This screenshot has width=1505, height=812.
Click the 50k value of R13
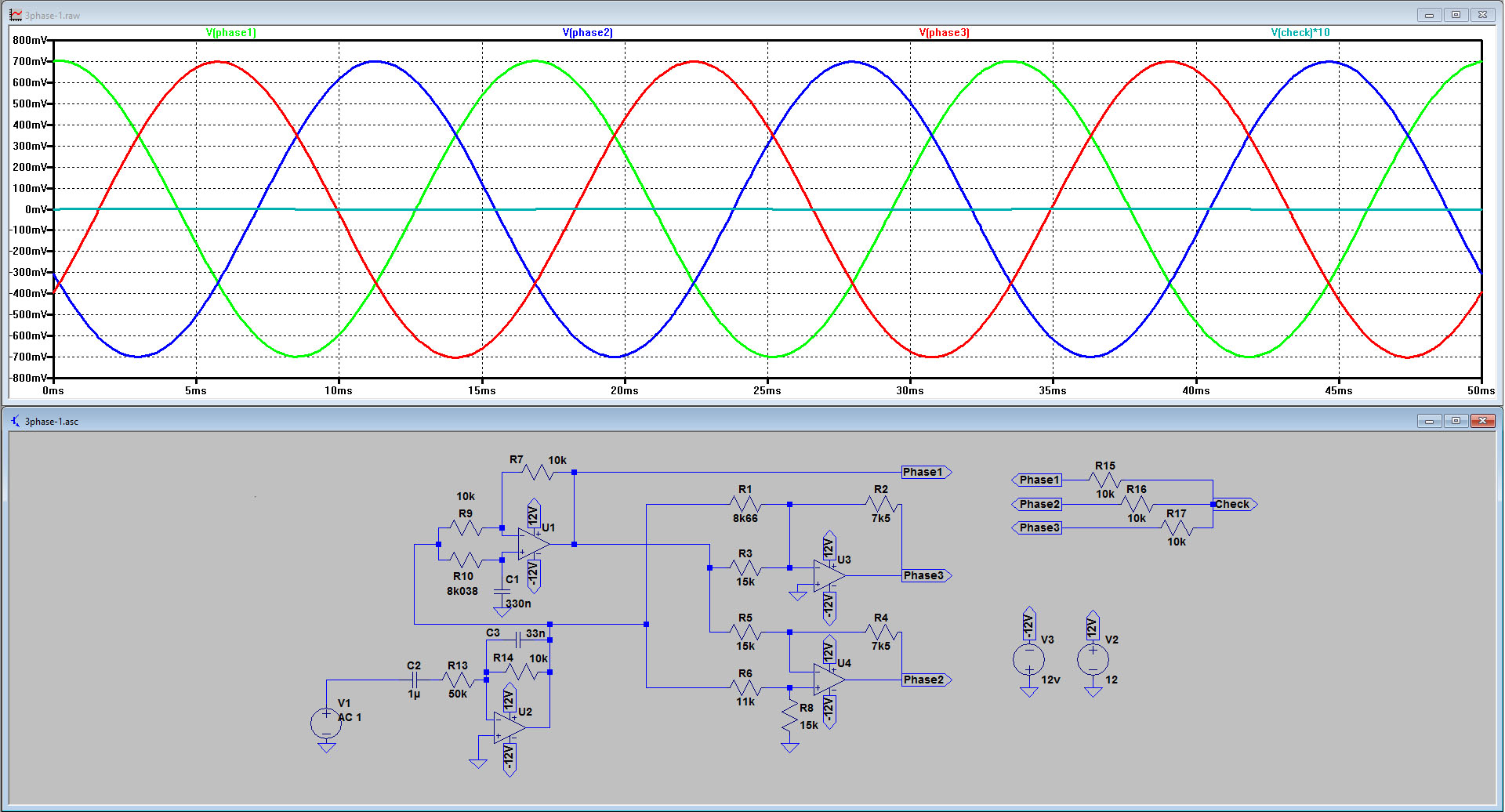458,694
